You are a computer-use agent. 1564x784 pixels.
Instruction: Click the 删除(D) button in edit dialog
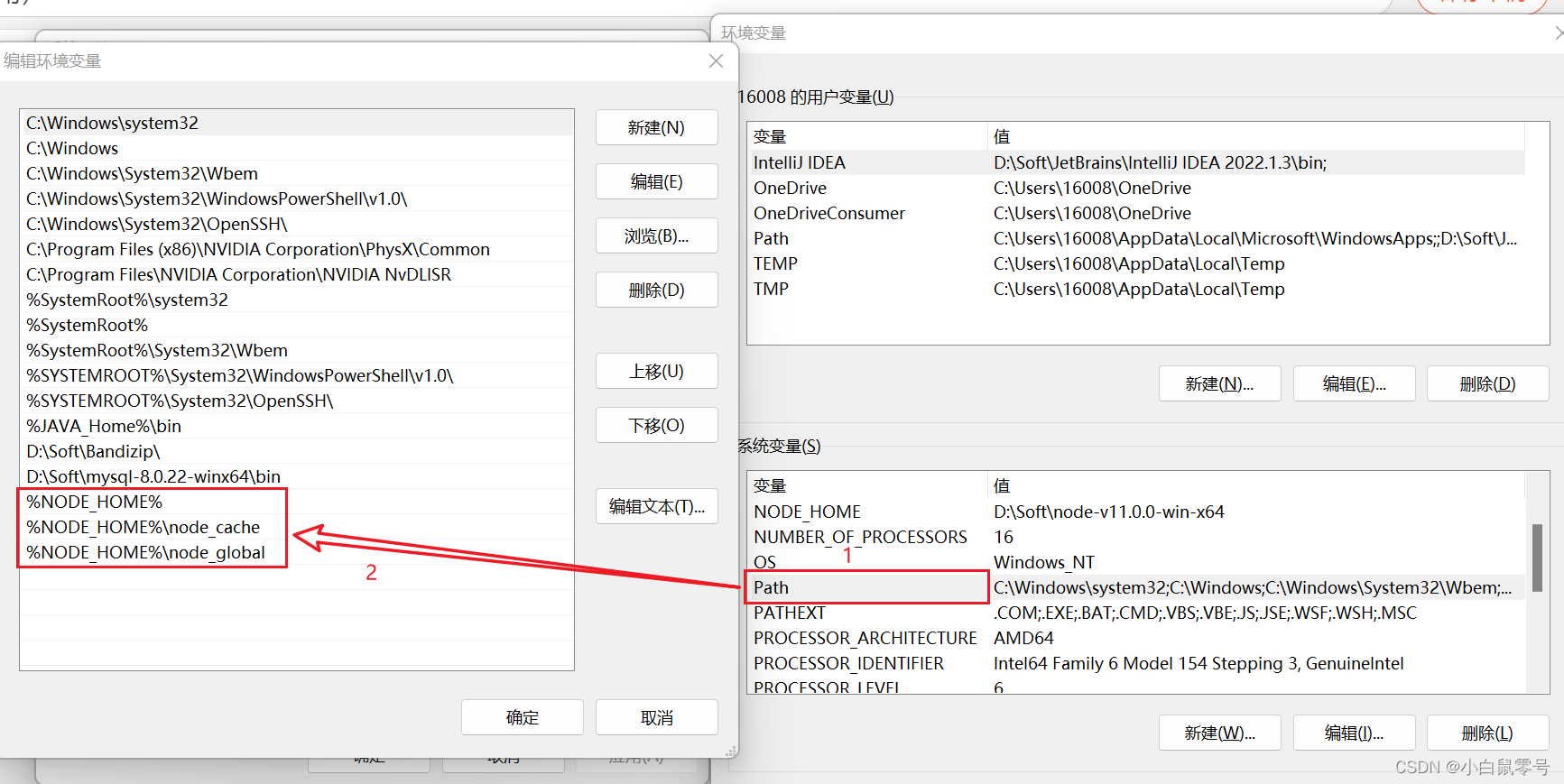point(656,290)
